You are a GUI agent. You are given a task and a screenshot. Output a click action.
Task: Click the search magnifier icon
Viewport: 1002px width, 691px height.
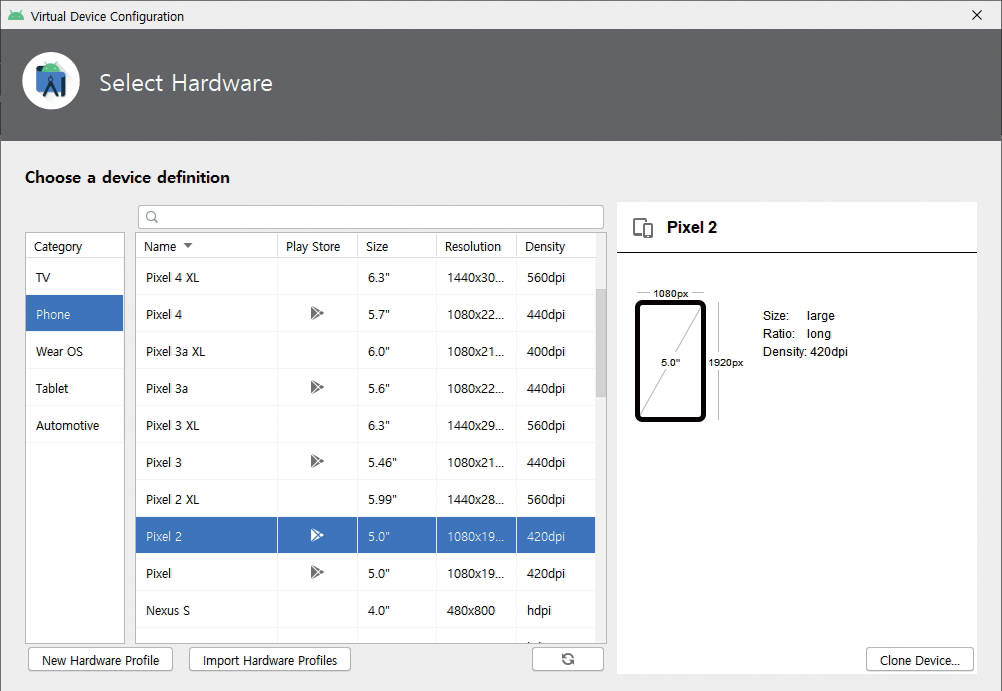click(x=152, y=217)
